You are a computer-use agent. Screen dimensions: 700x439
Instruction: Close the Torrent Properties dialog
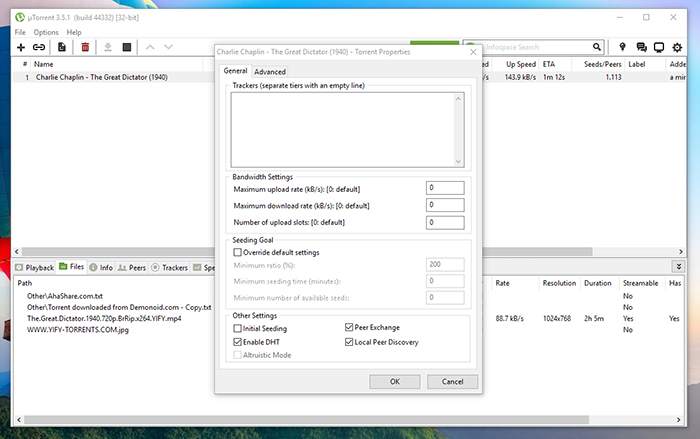473,52
